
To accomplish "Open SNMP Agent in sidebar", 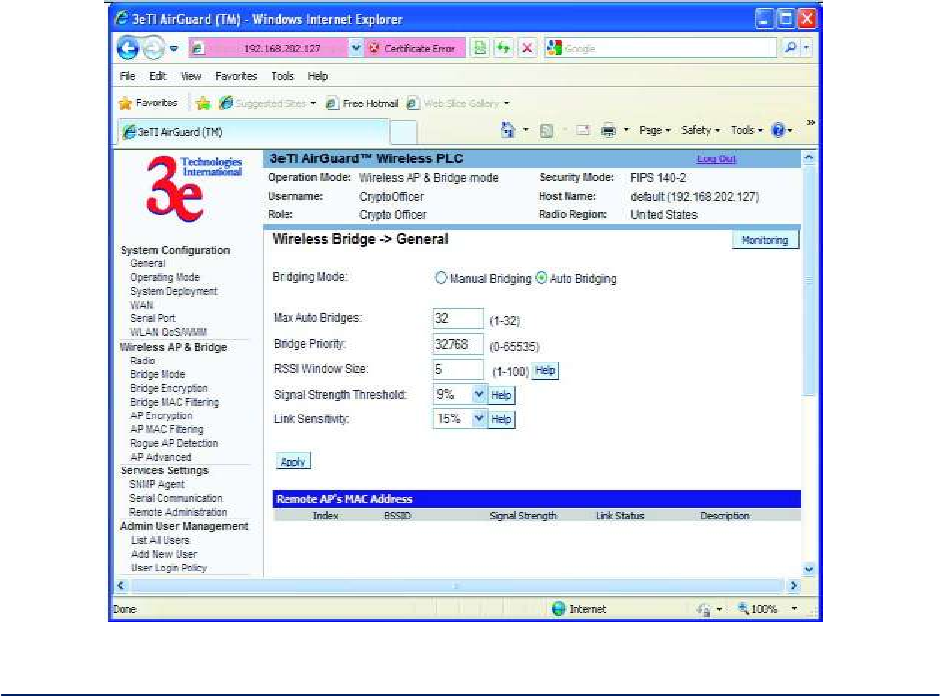I will click(x=157, y=484).
